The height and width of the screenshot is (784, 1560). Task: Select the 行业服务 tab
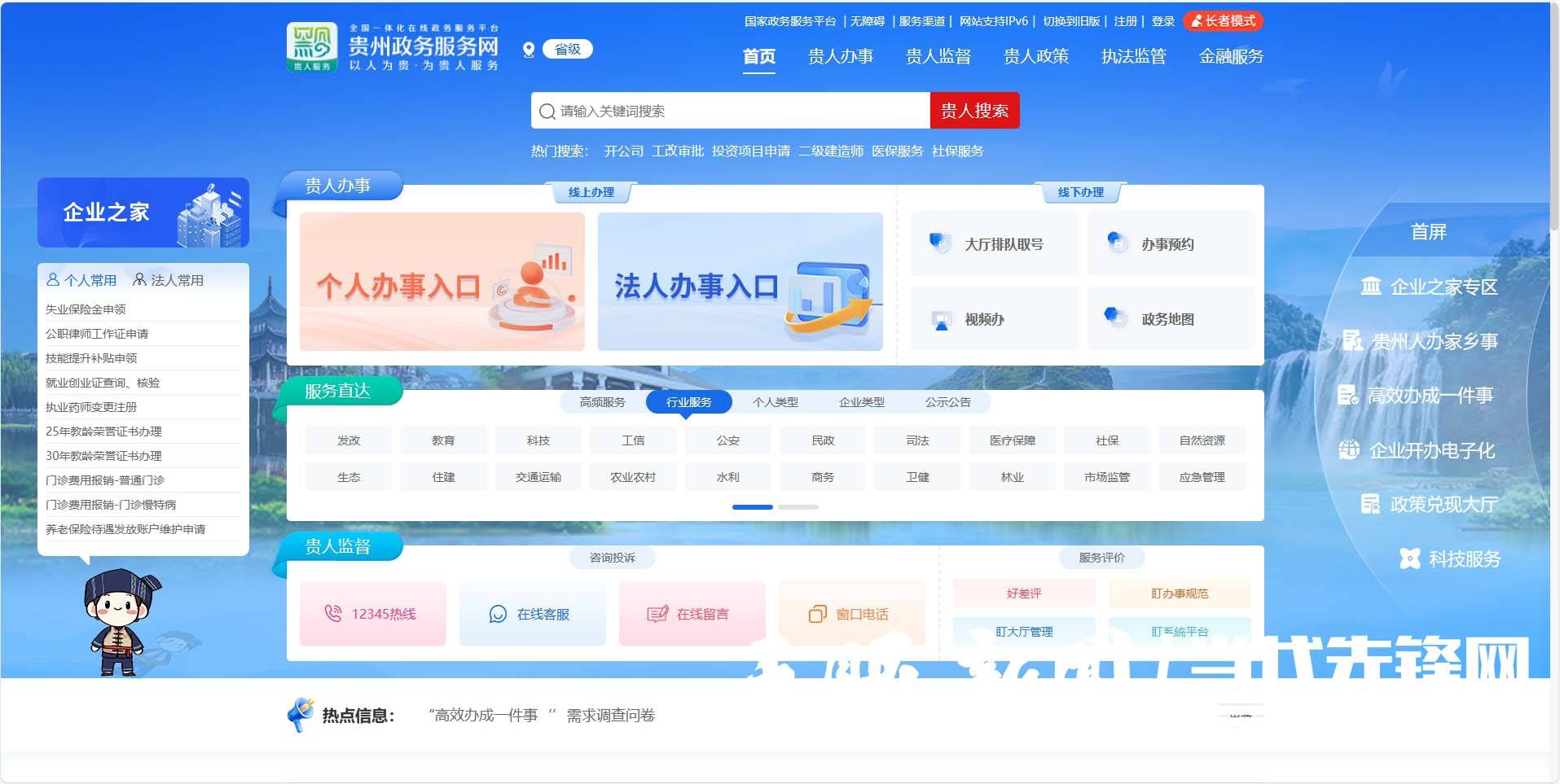point(689,402)
